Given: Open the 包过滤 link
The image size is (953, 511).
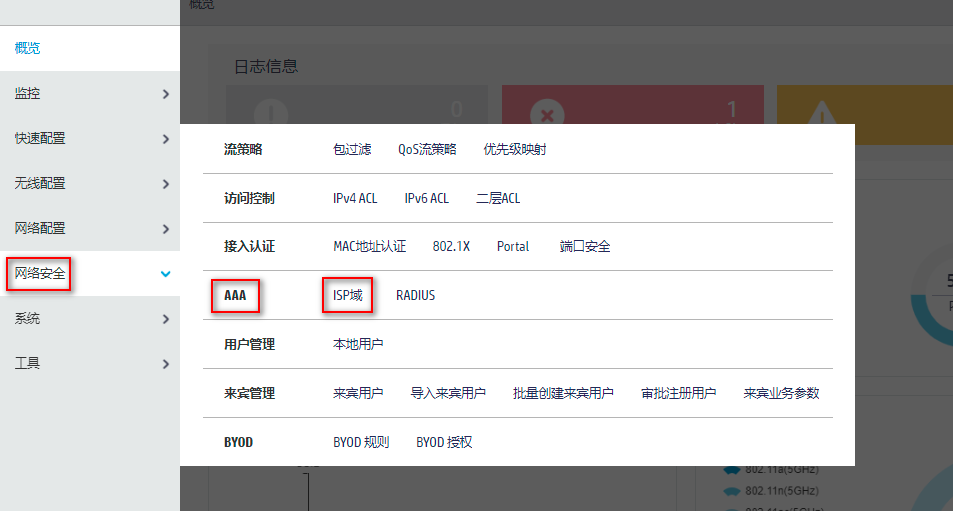Looking at the screenshot, I should (352, 149).
